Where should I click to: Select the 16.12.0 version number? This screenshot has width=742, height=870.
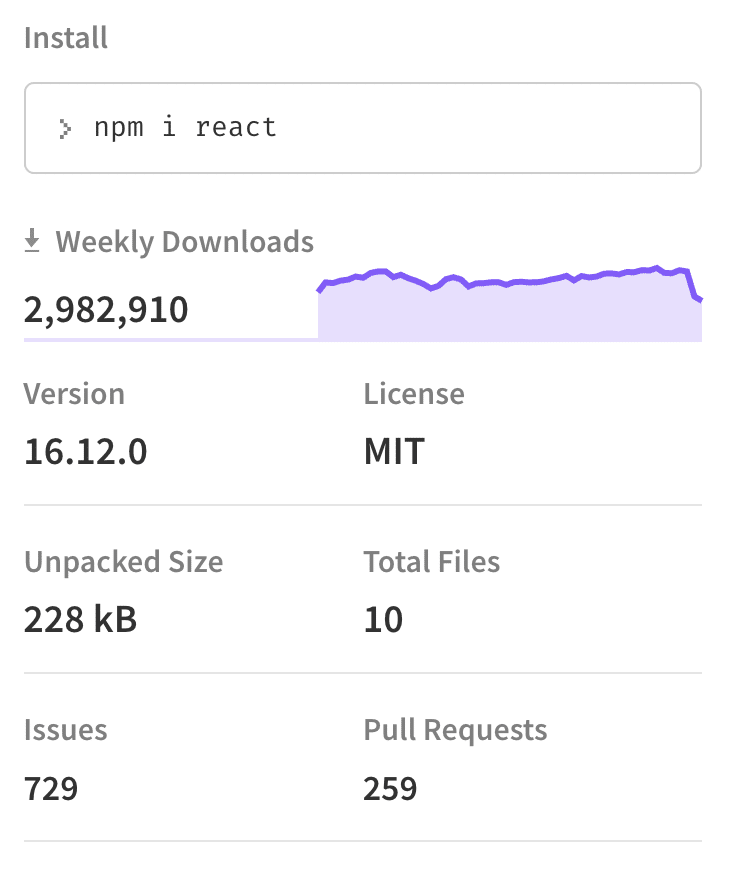(86, 452)
